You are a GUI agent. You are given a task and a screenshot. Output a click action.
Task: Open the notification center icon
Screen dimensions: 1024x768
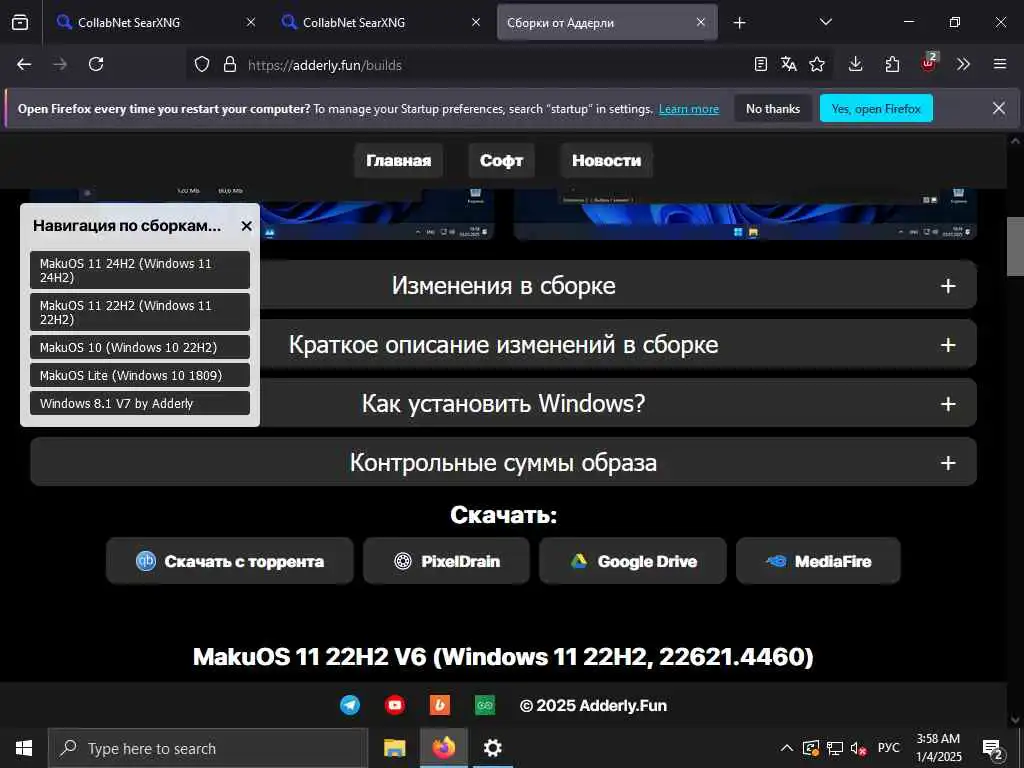[993, 750]
